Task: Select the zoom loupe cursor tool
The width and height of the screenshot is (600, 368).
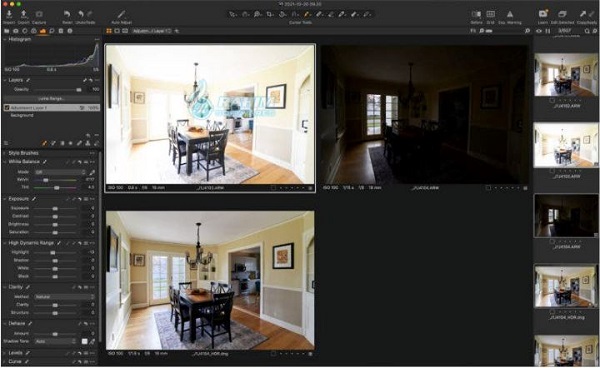Action: pos(258,15)
